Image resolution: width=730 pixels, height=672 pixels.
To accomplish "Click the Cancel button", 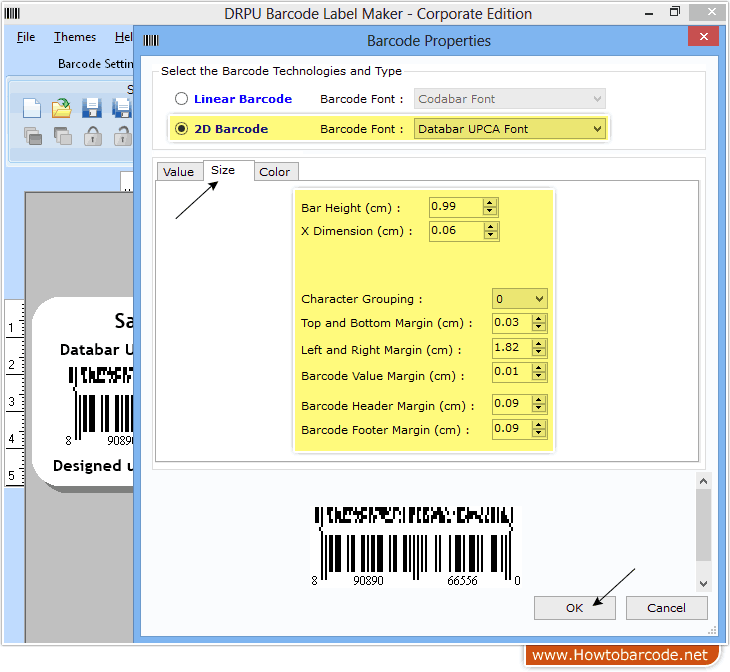I will (666, 608).
